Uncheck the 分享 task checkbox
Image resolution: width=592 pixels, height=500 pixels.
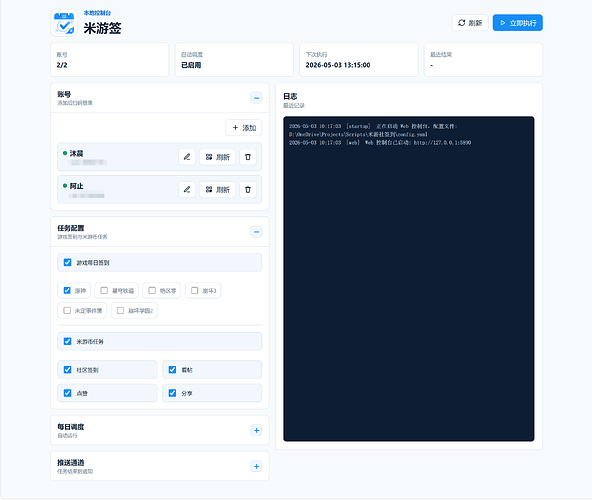(173, 393)
